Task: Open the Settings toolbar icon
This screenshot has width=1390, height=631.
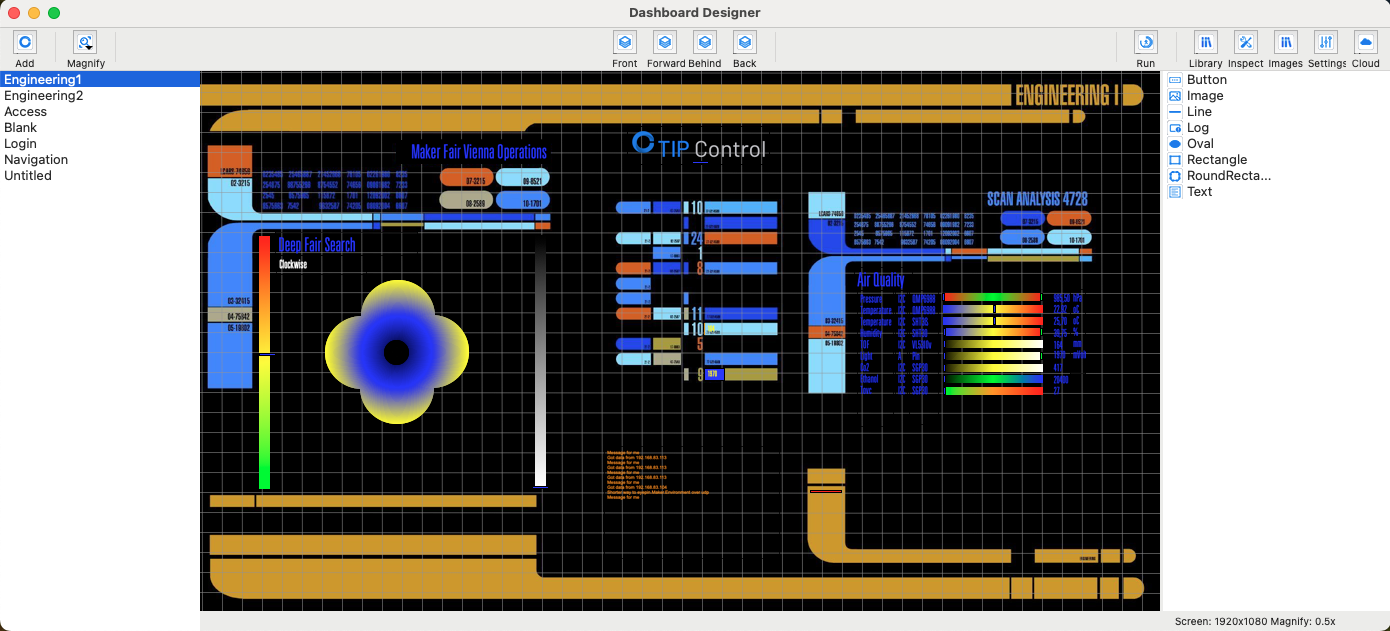Action: pyautogui.click(x=1326, y=43)
